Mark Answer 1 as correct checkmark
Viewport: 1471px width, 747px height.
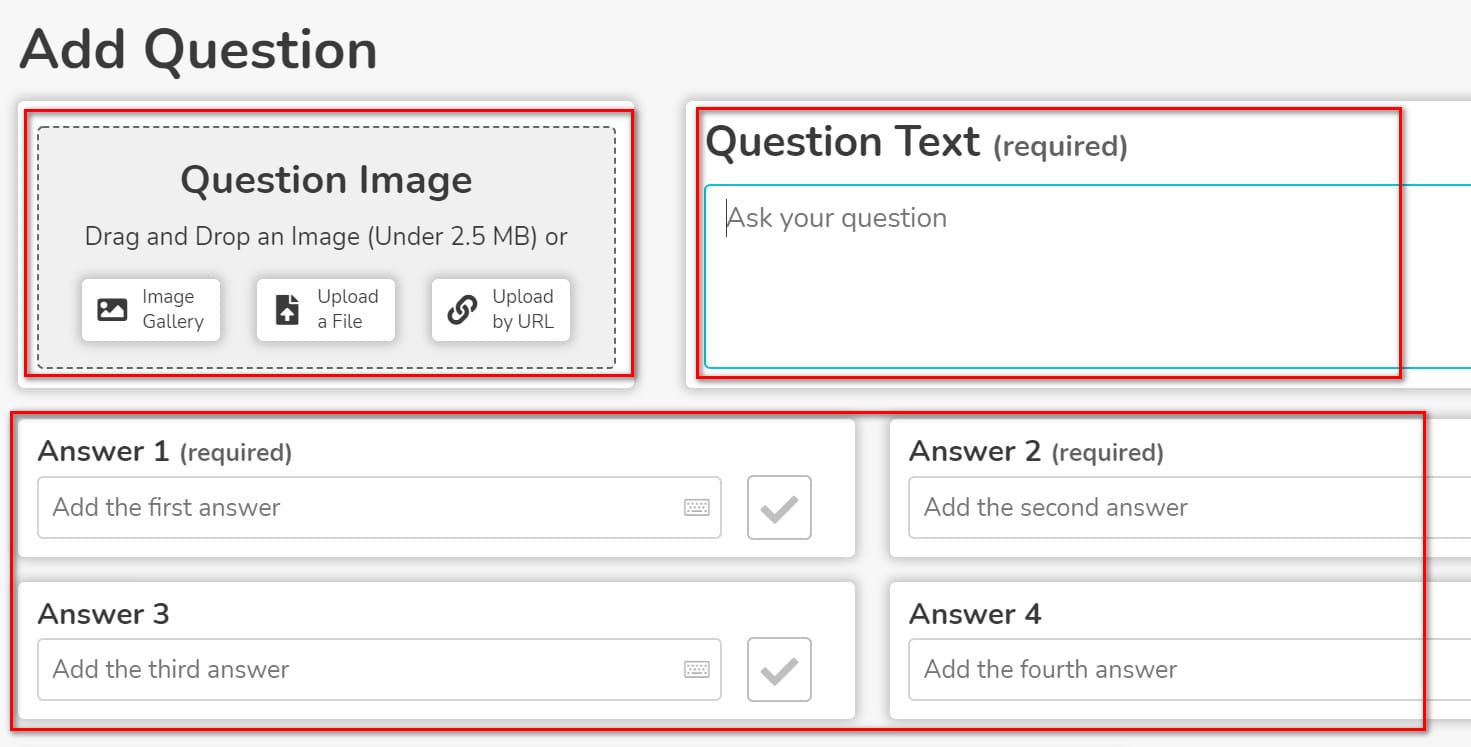[x=779, y=508]
